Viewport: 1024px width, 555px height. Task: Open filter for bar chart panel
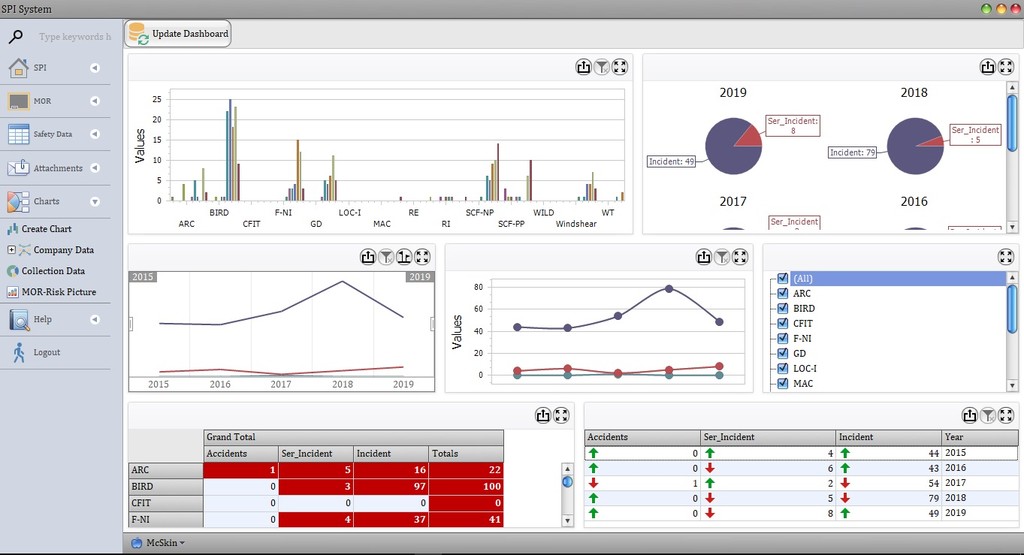click(x=601, y=67)
